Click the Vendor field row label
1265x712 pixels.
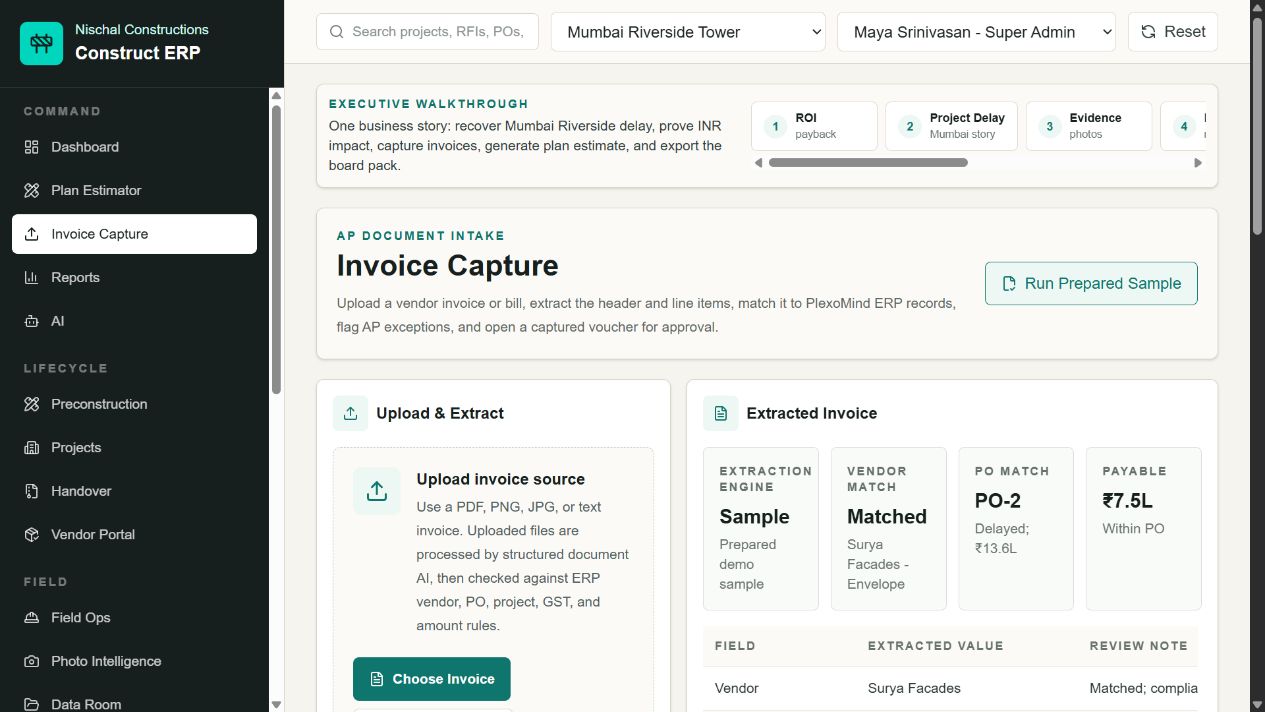click(737, 688)
